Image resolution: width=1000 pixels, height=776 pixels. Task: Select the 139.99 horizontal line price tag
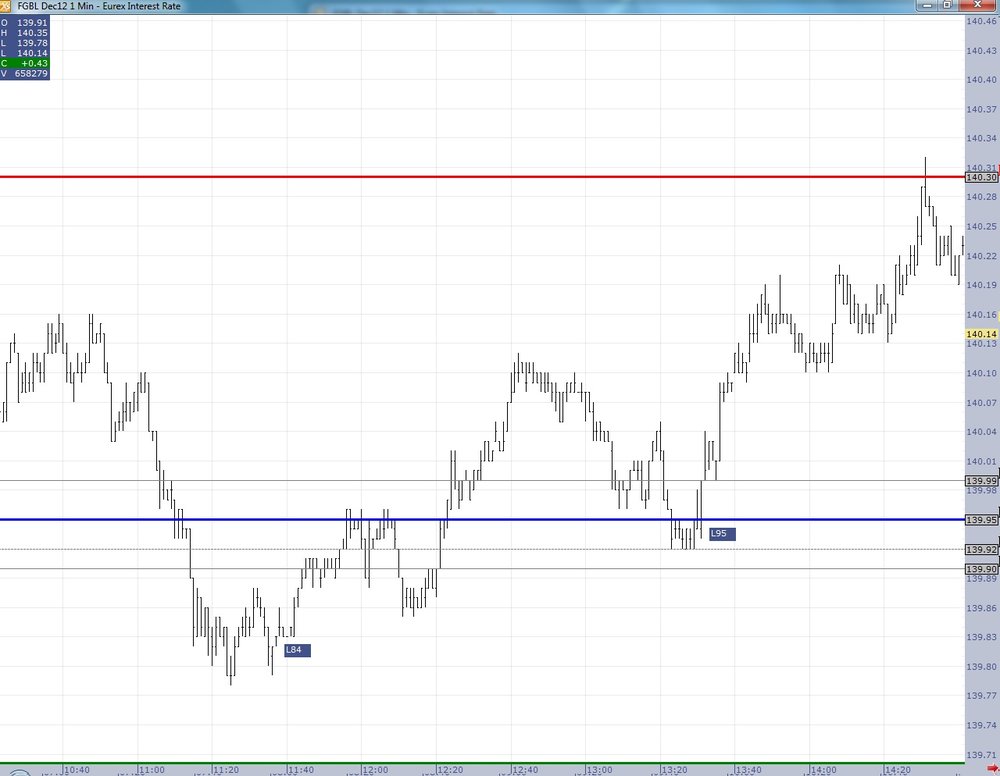981,481
